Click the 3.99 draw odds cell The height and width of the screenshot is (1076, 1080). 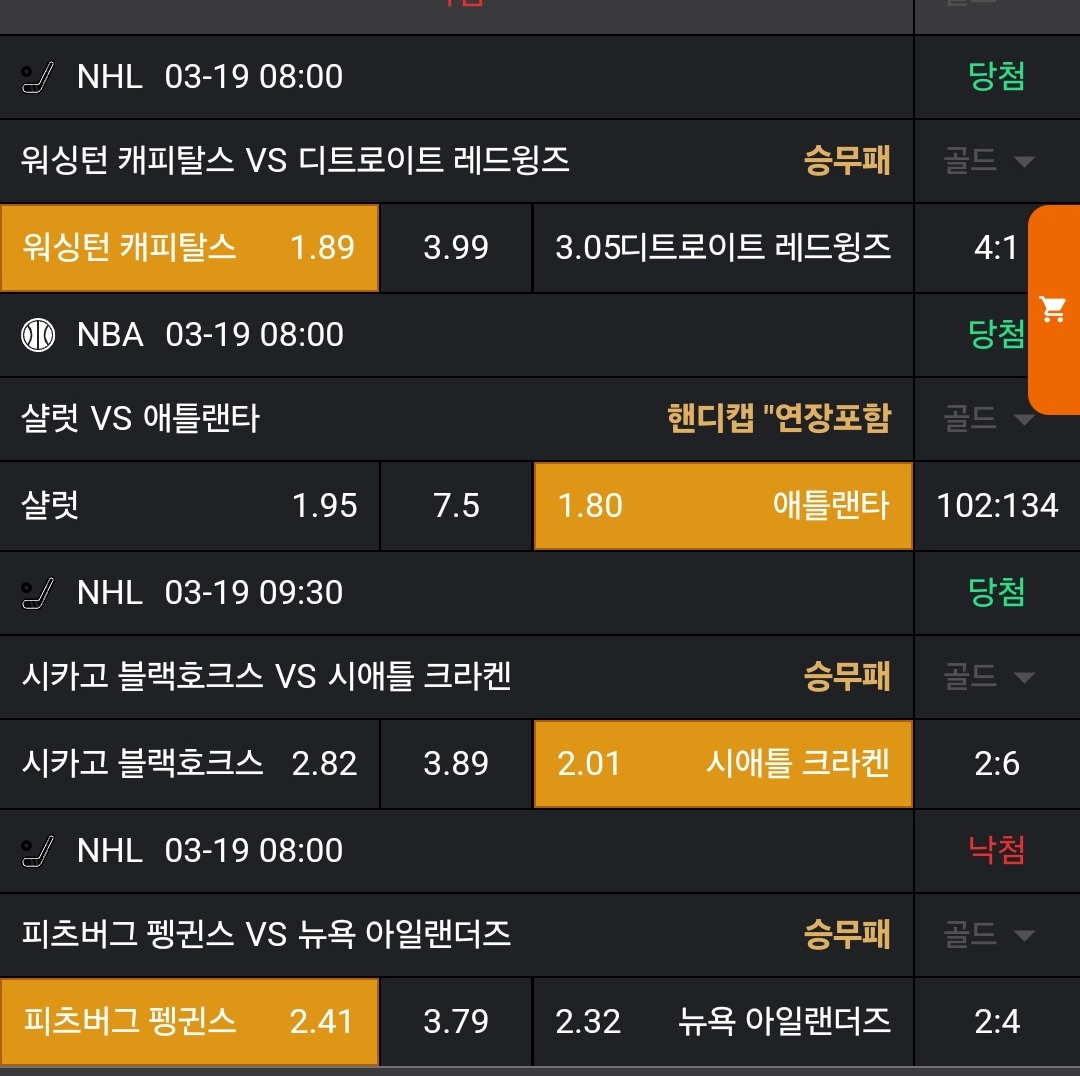point(456,248)
